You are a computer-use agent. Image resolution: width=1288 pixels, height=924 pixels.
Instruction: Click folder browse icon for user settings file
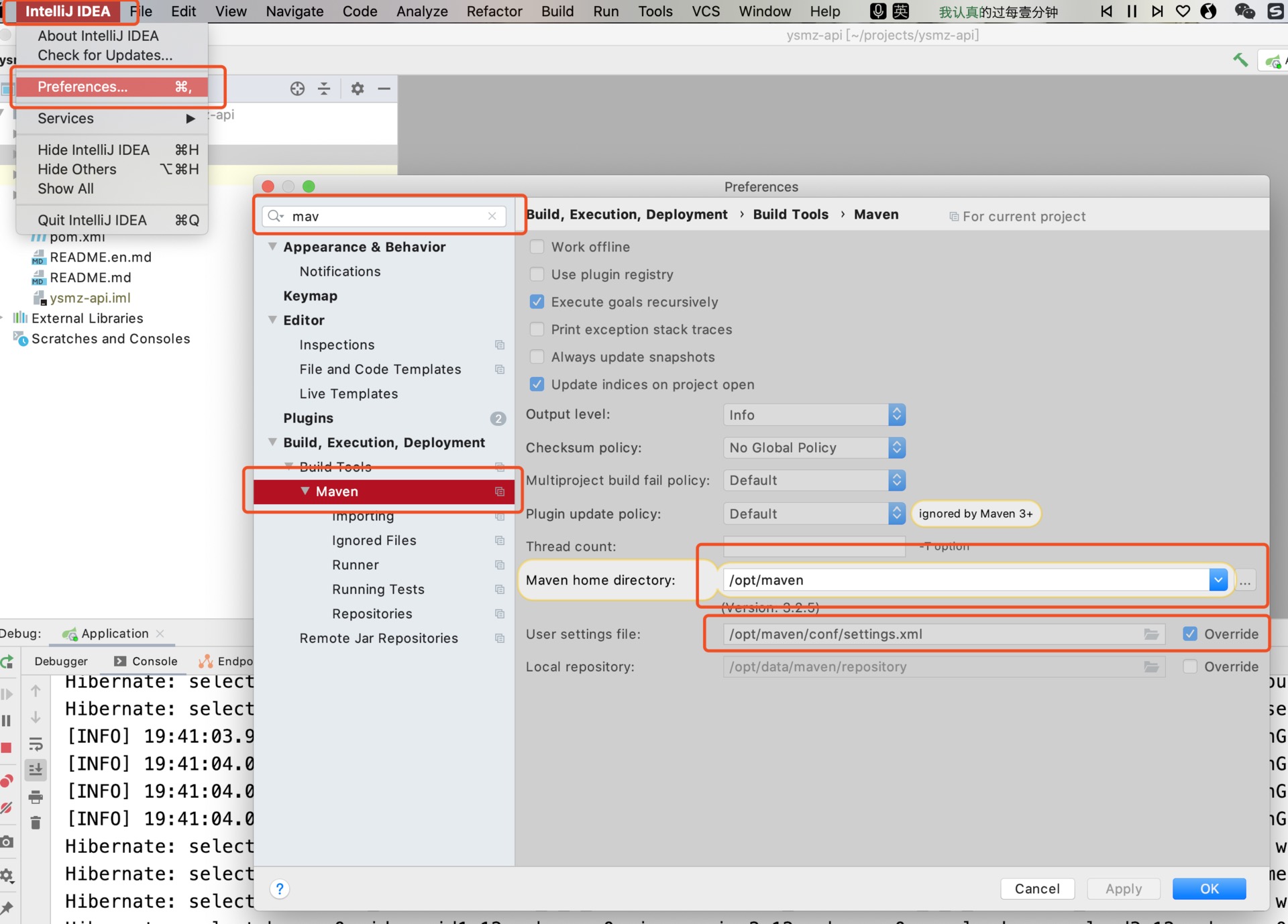tap(1151, 634)
